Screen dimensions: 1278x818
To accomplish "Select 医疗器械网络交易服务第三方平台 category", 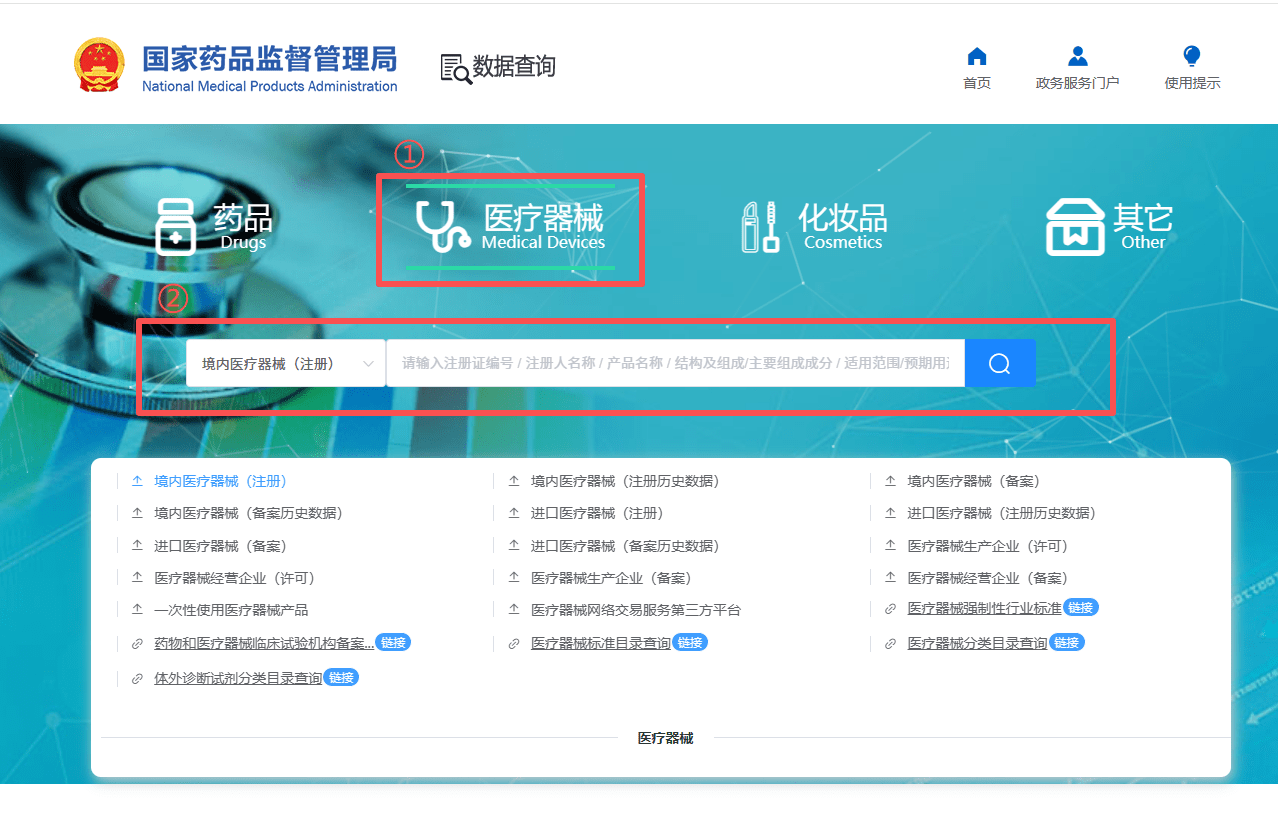I will pyautogui.click(x=635, y=610).
